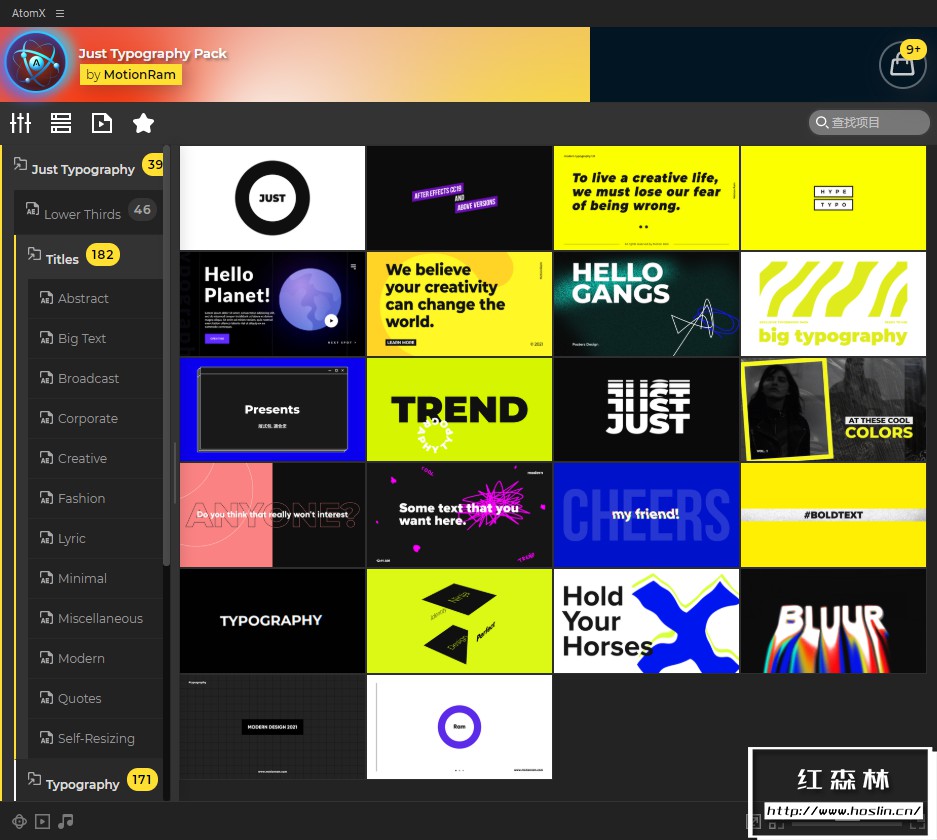Open the sliders settings panel icon

(x=20, y=123)
